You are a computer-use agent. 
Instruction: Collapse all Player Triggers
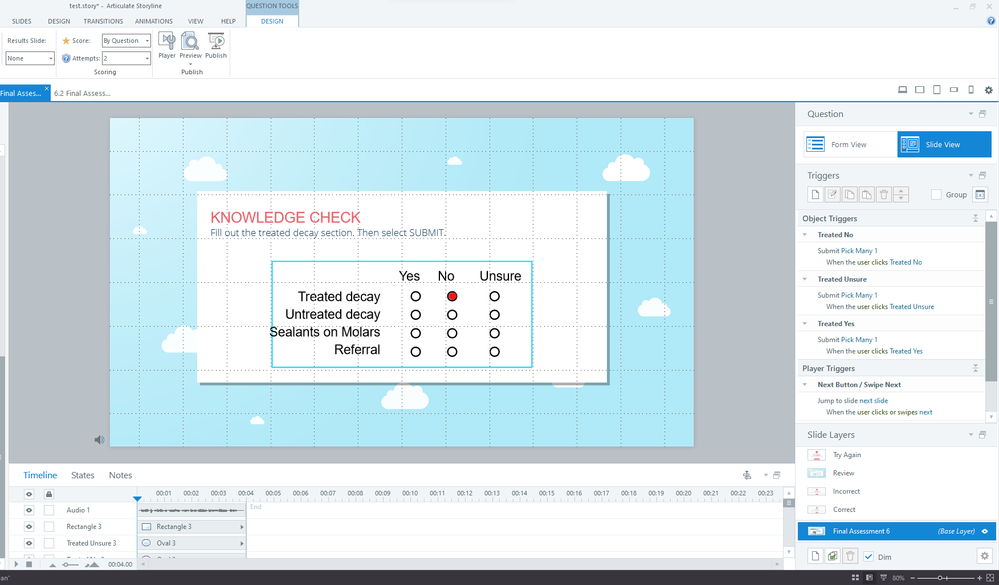[x=975, y=368]
